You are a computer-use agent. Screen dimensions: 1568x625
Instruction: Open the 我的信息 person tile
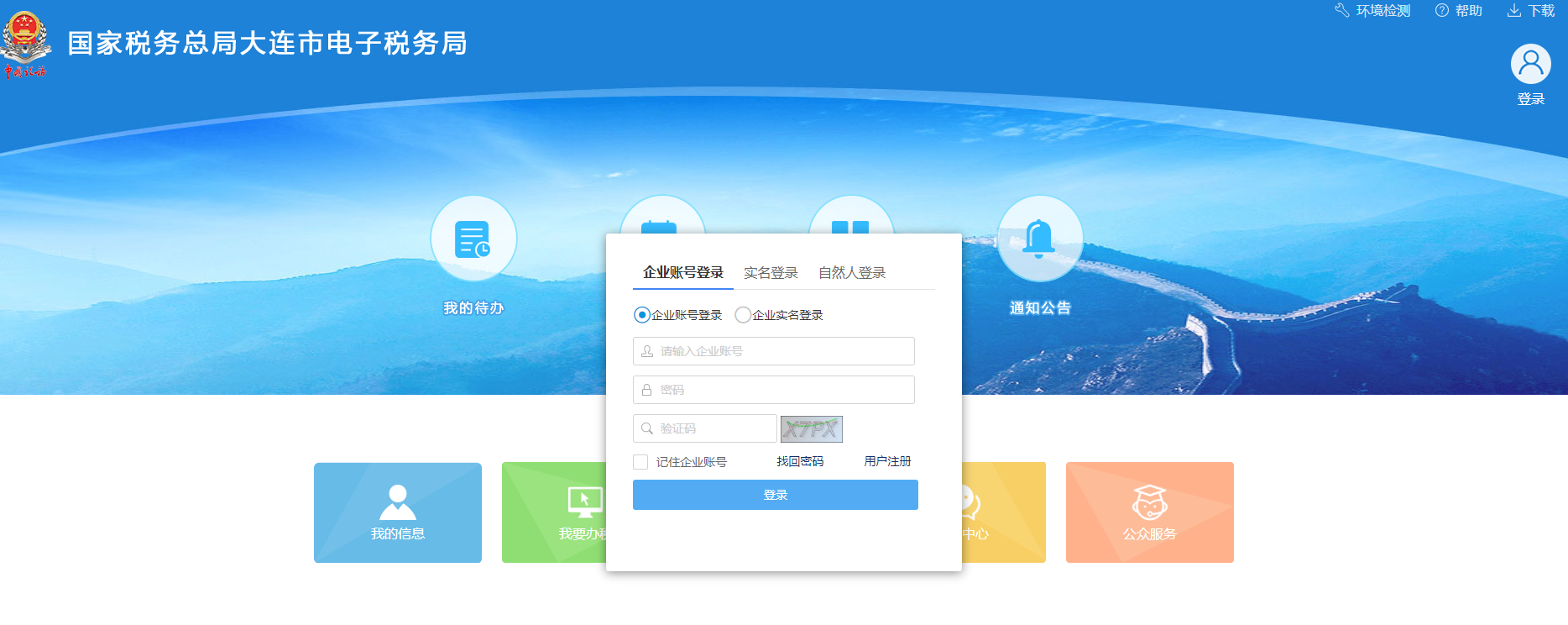pos(398,512)
